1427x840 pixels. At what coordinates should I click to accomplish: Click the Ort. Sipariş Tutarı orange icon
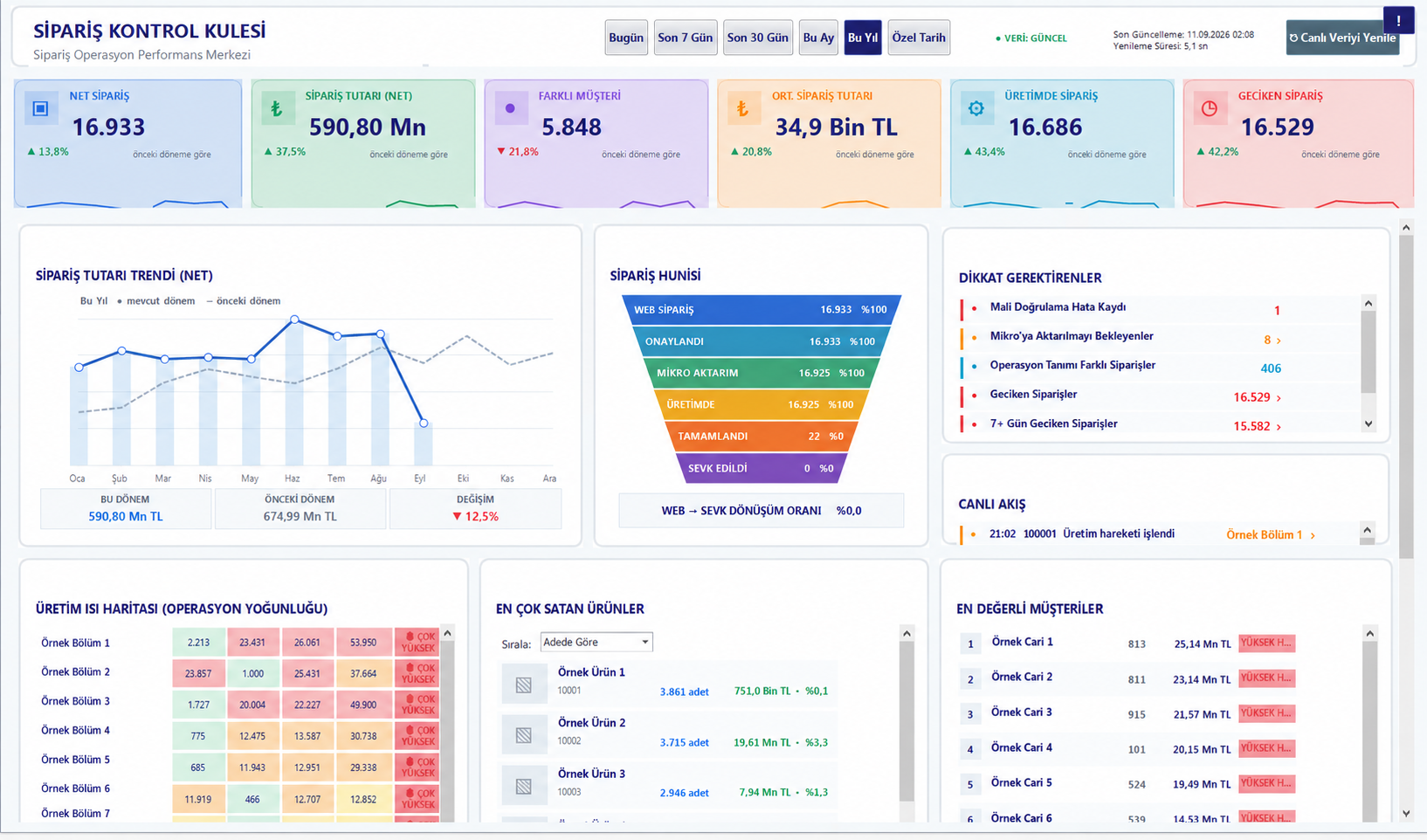743,108
